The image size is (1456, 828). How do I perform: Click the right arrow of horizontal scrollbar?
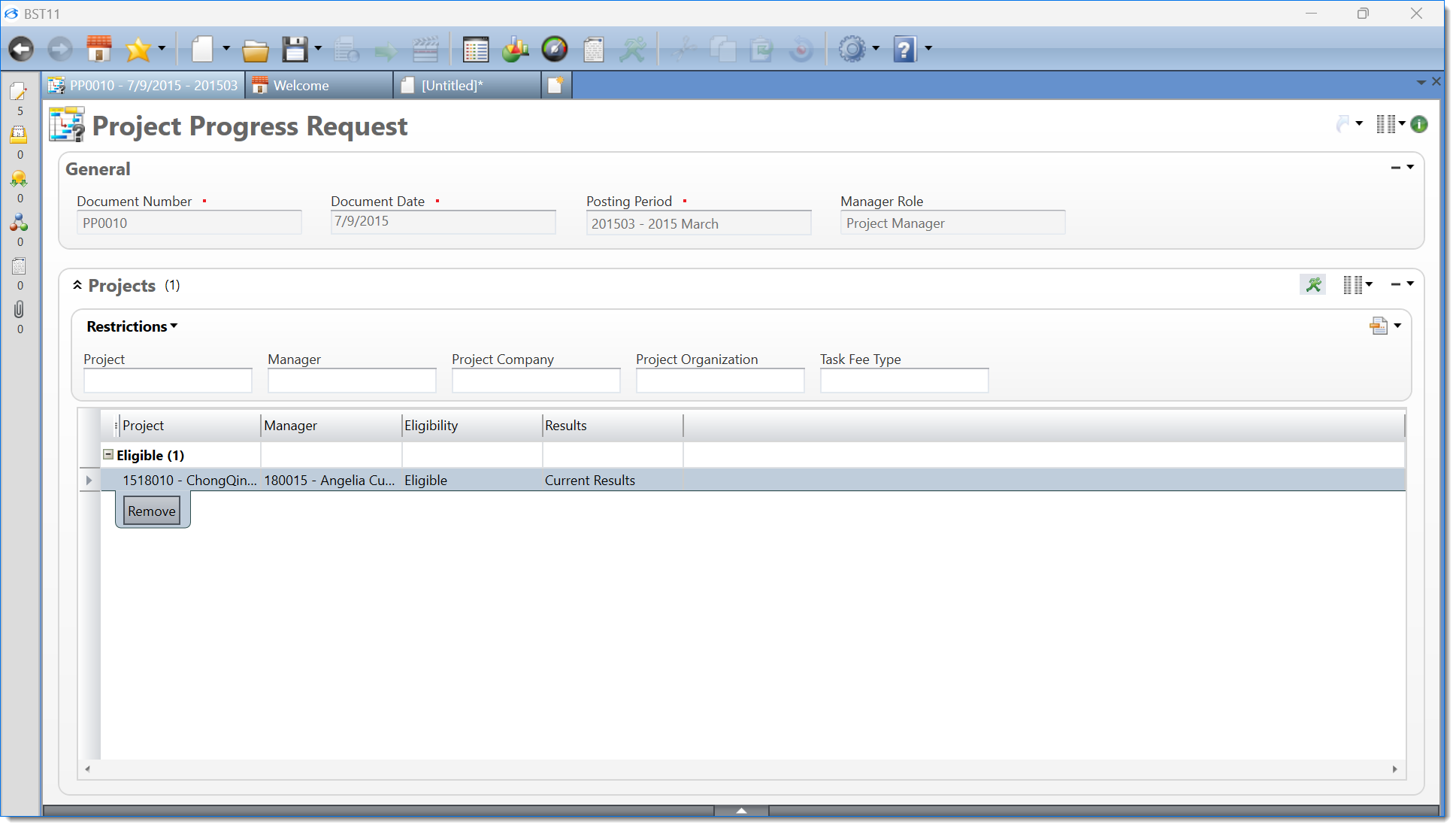(x=1394, y=769)
